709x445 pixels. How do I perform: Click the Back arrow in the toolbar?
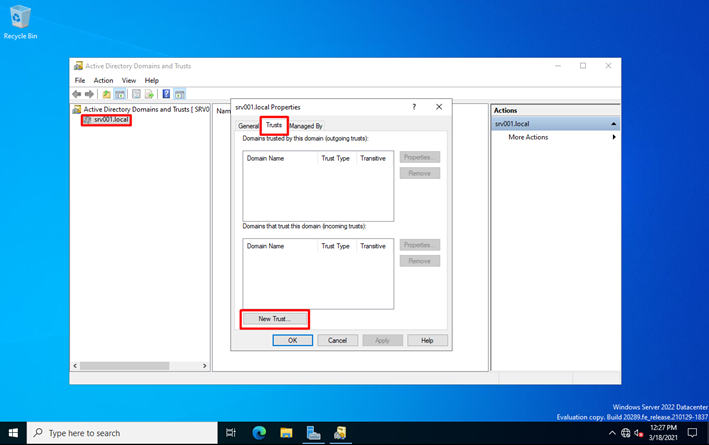[x=77, y=94]
